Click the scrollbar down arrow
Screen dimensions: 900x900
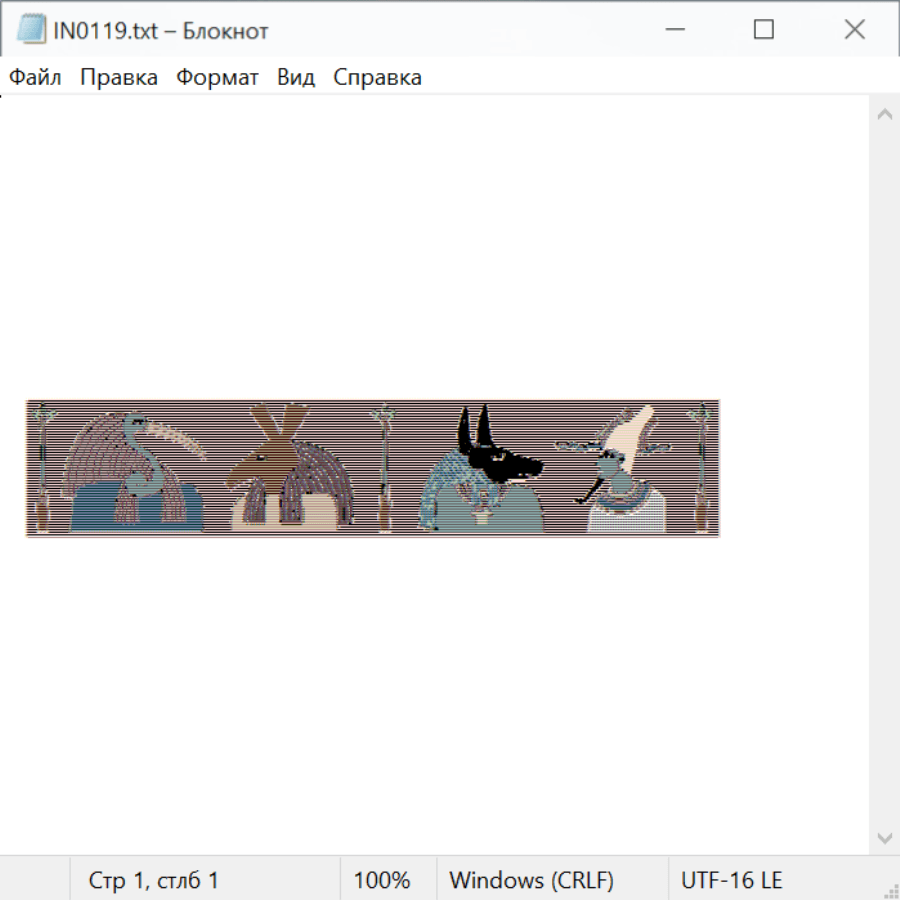[x=884, y=837]
